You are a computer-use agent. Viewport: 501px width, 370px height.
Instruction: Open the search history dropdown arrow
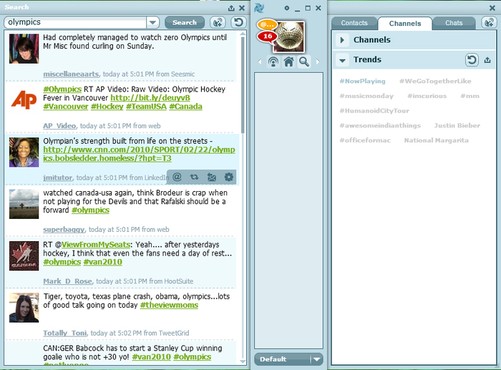click(153, 22)
